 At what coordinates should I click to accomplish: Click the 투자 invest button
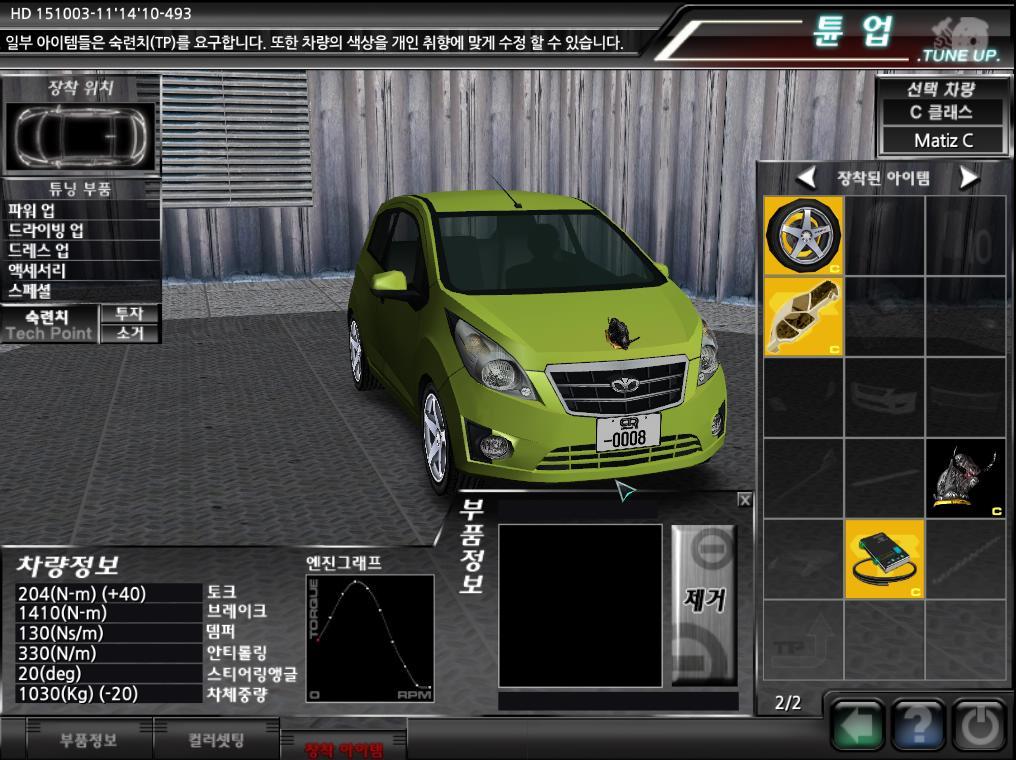(x=130, y=314)
